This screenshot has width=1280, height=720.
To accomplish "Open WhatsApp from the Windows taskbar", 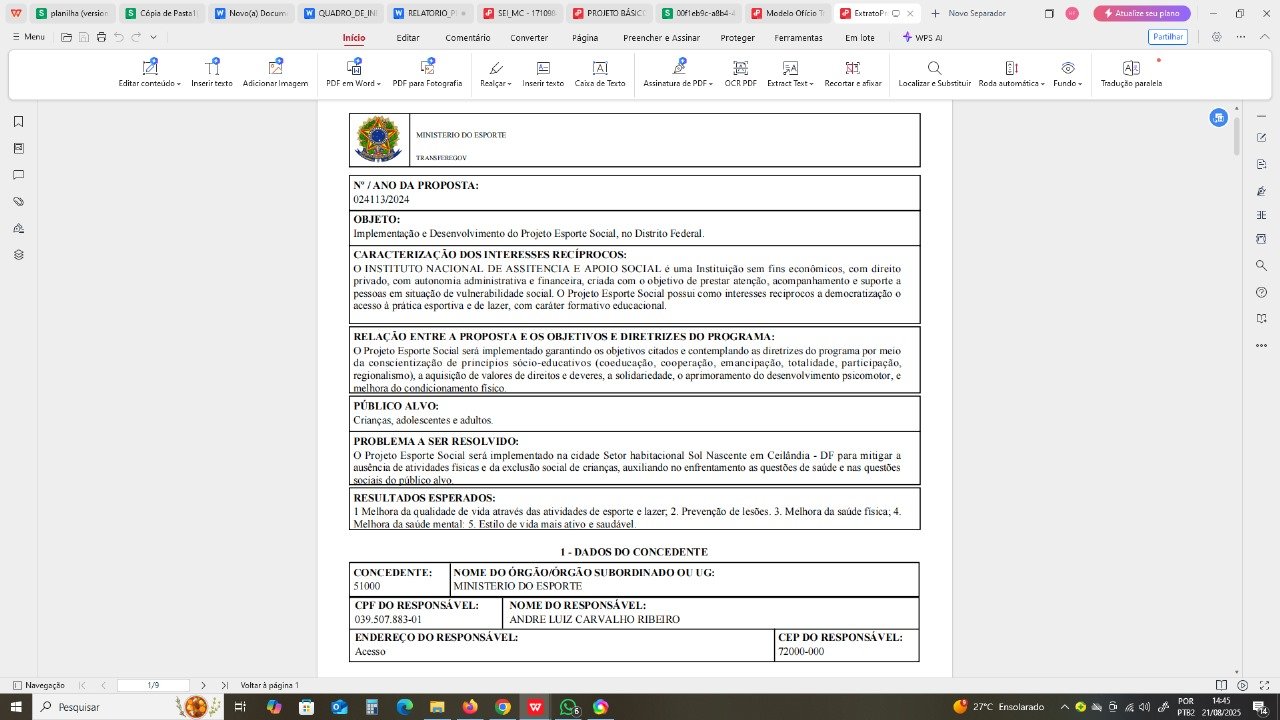I will coord(568,707).
